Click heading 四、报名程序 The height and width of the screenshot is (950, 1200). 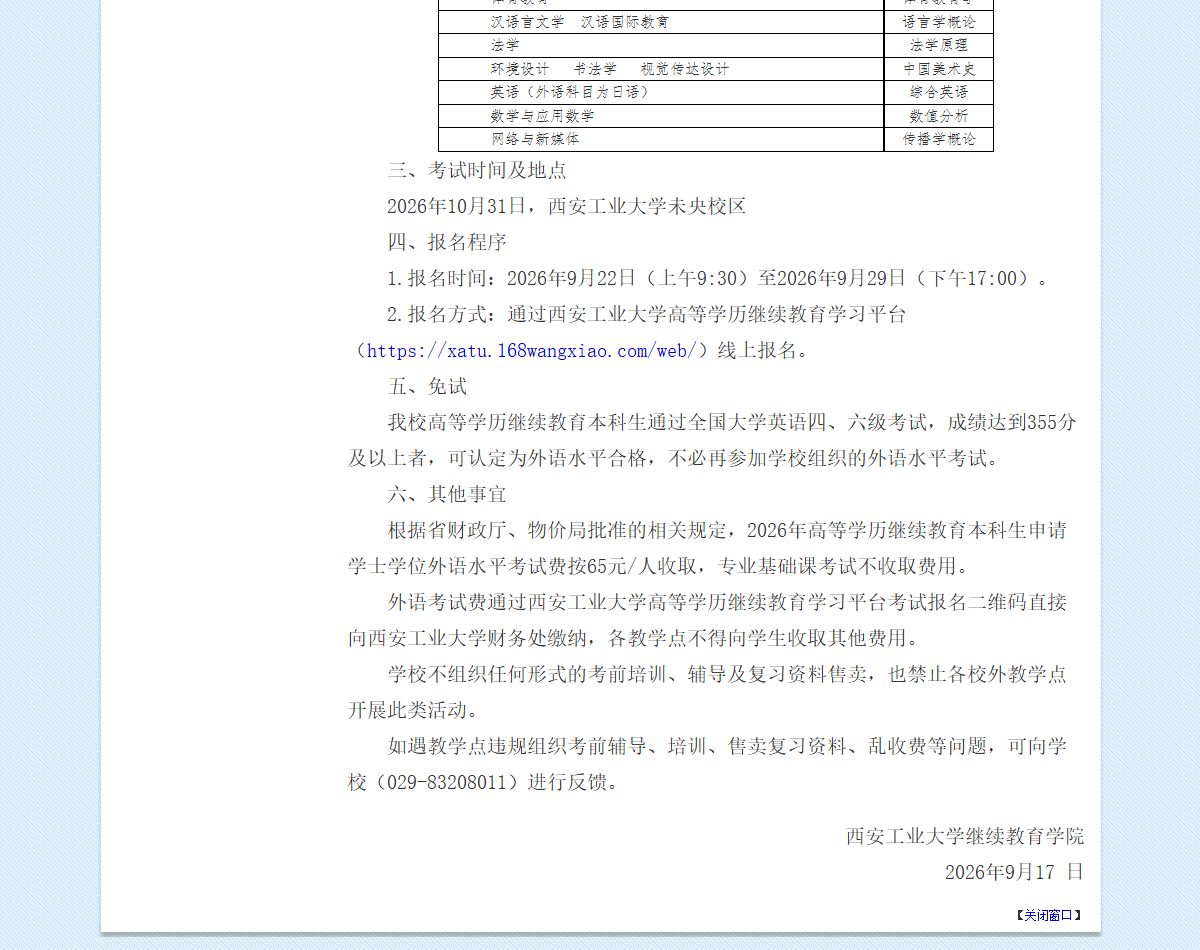point(447,243)
